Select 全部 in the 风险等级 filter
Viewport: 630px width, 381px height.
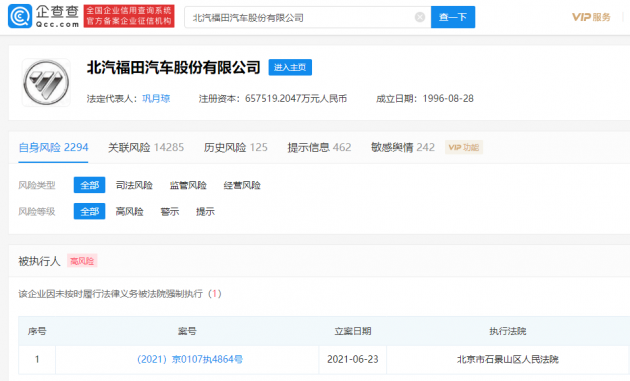pyautogui.click(x=90, y=211)
